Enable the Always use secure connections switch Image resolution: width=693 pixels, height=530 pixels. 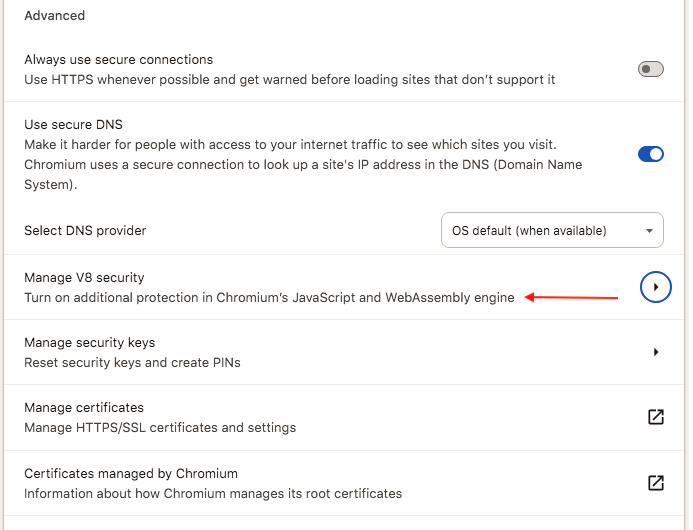coord(651,69)
